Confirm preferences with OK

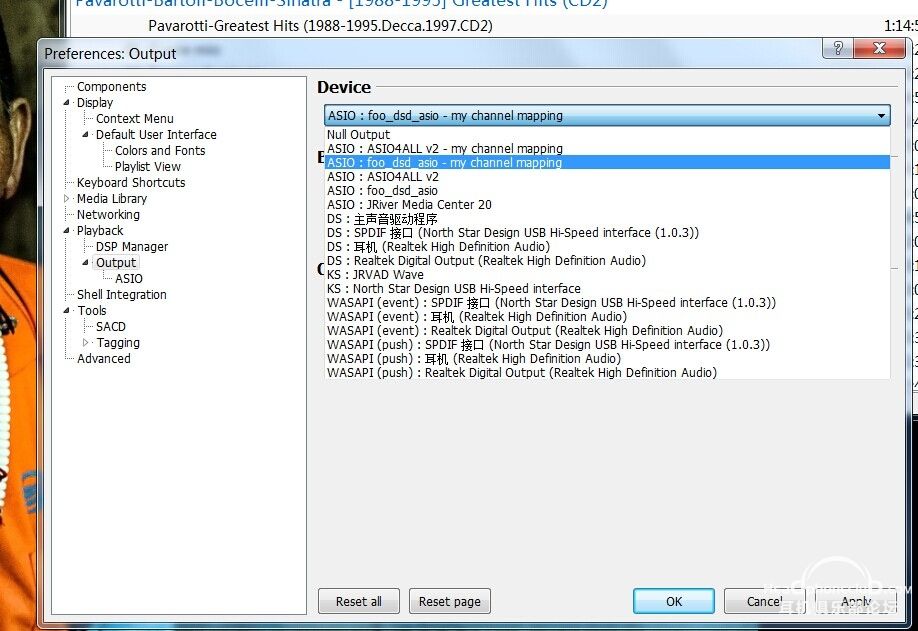coord(674,601)
